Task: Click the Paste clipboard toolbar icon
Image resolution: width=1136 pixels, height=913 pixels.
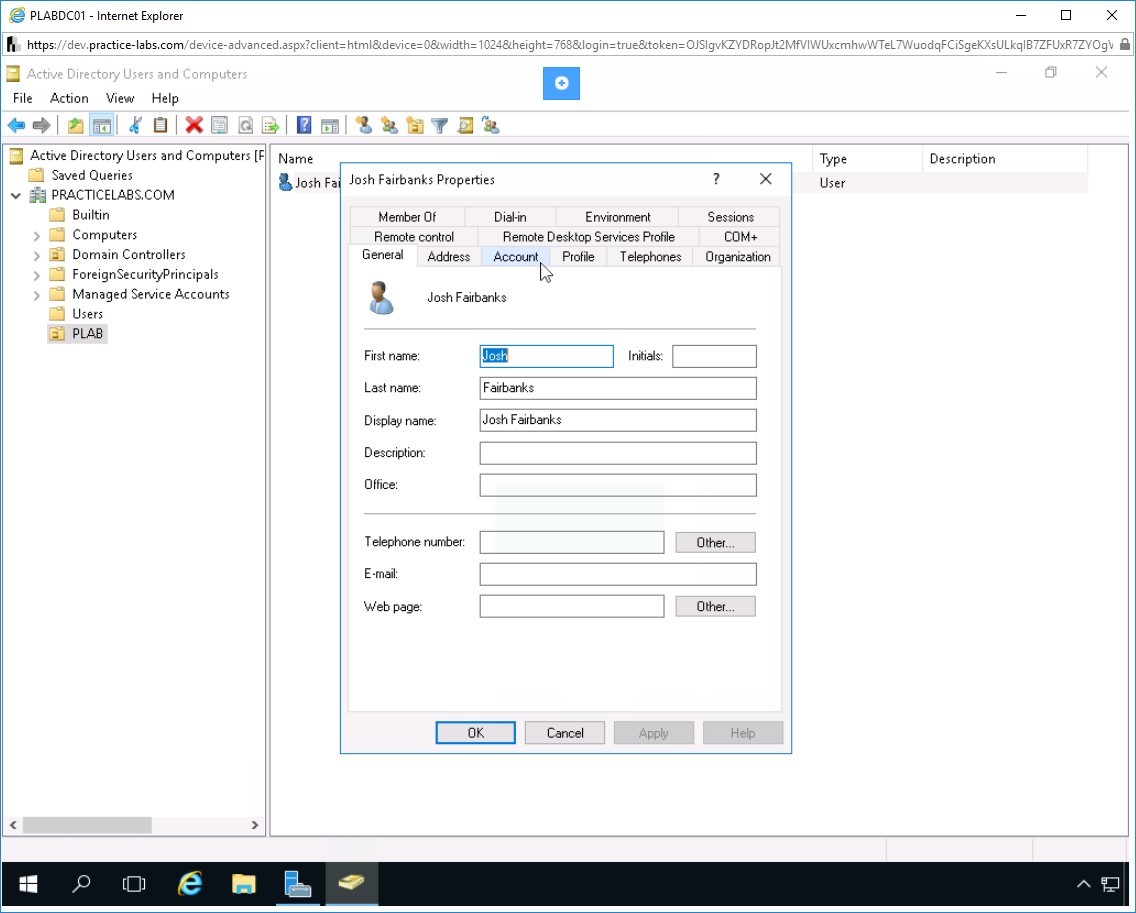Action: (160, 125)
